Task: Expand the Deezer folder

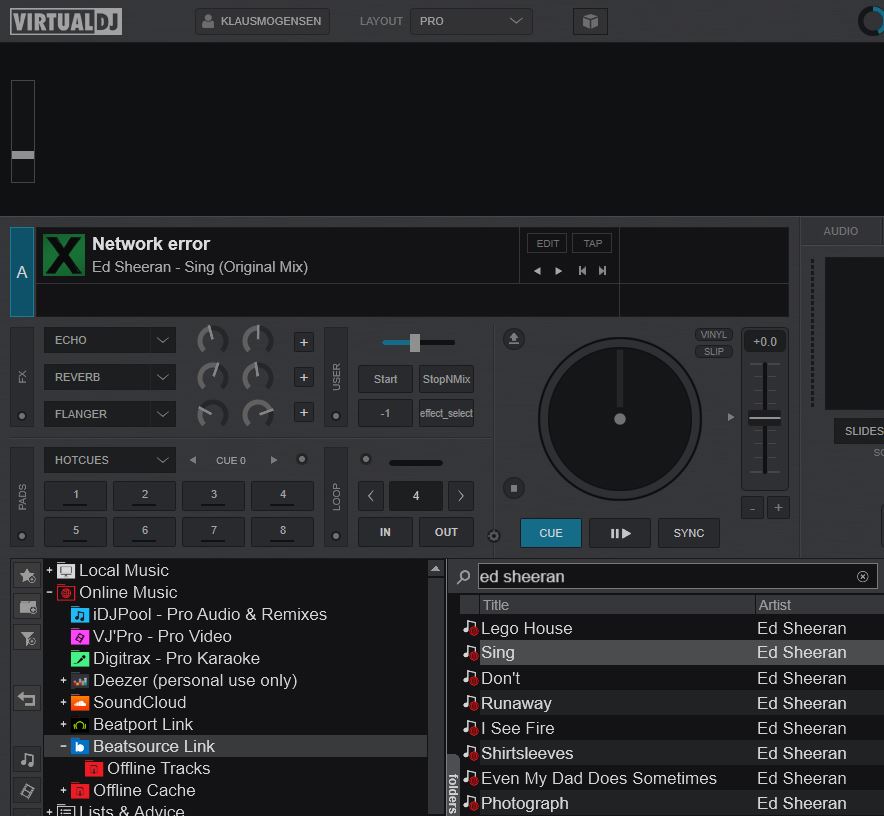Action: [63, 680]
